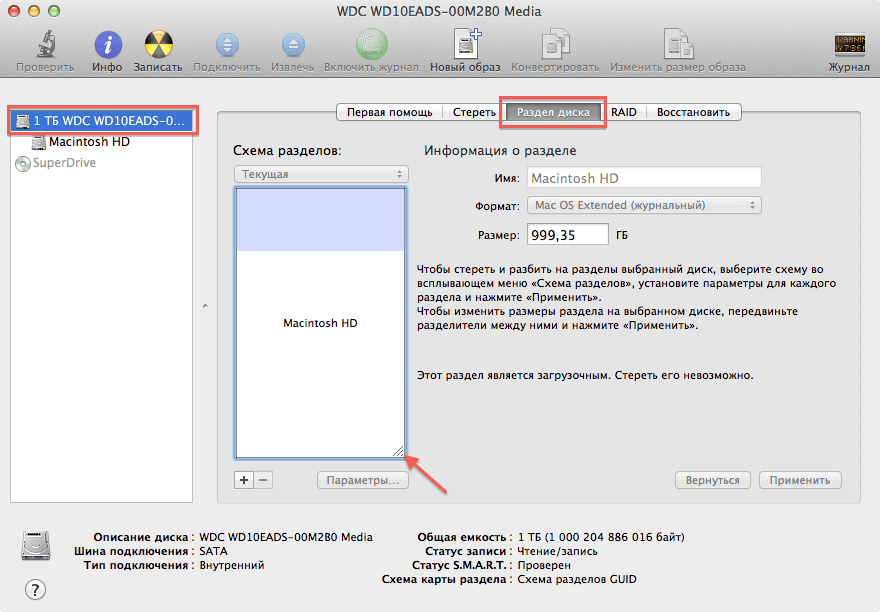
Task: Open the Схема разделов Текущая dropdown
Action: (321, 174)
